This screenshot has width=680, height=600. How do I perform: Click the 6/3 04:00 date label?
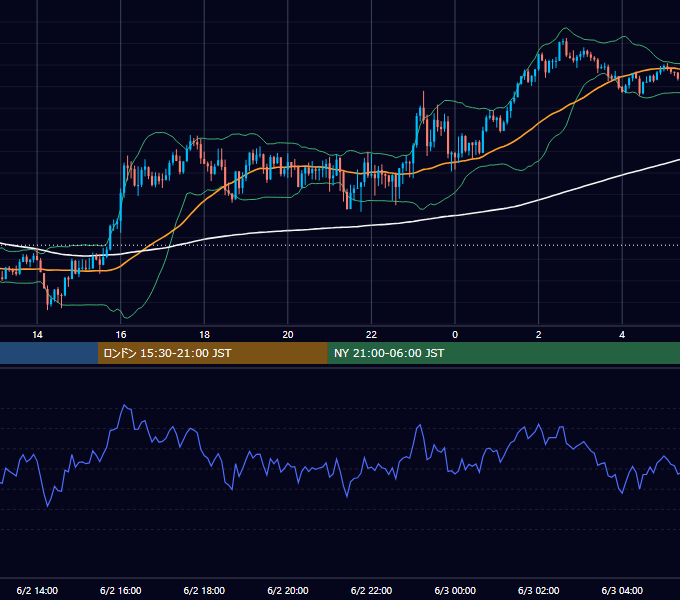(622, 590)
